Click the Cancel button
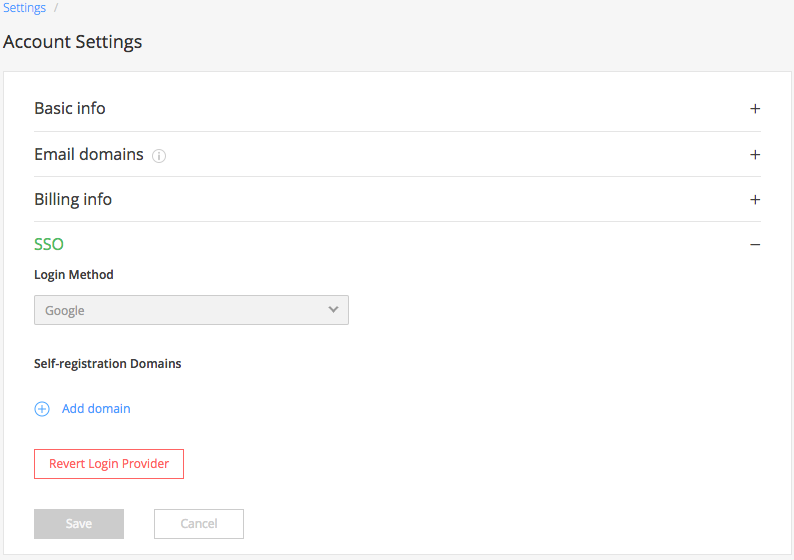The image size is (794, 560). (x=199, y=524)
